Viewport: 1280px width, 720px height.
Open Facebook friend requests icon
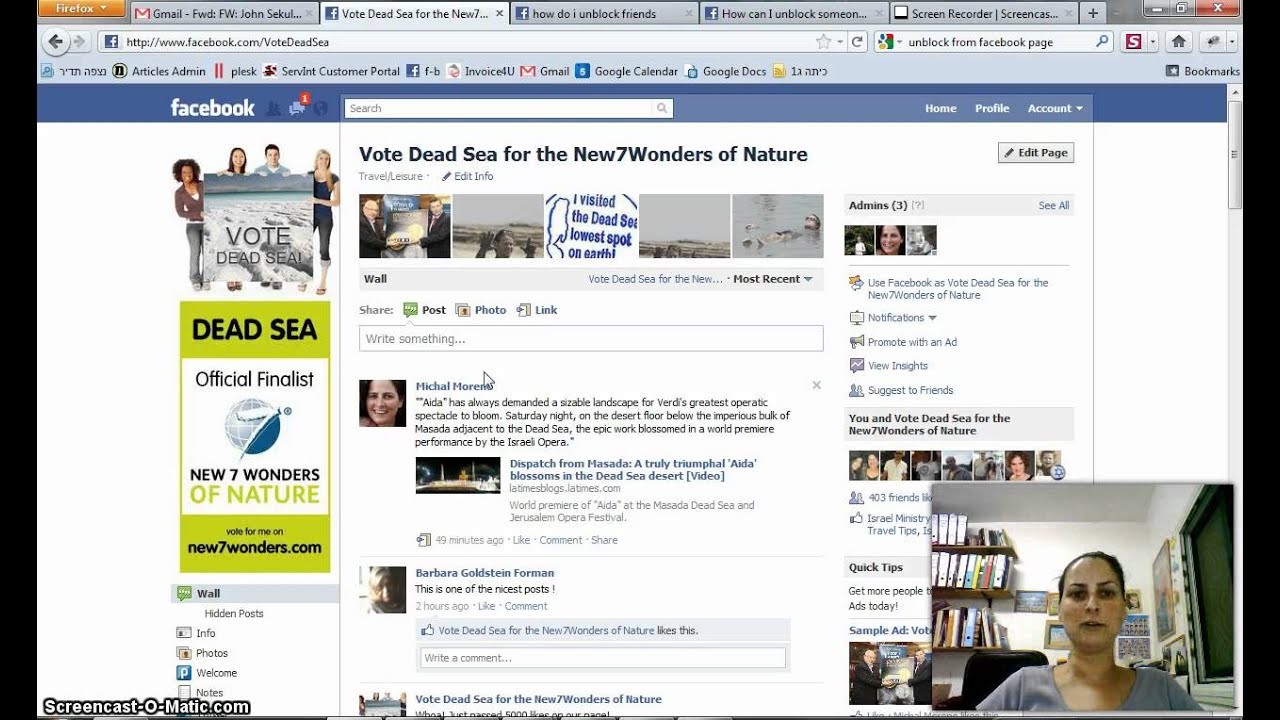tap(274, 108)
